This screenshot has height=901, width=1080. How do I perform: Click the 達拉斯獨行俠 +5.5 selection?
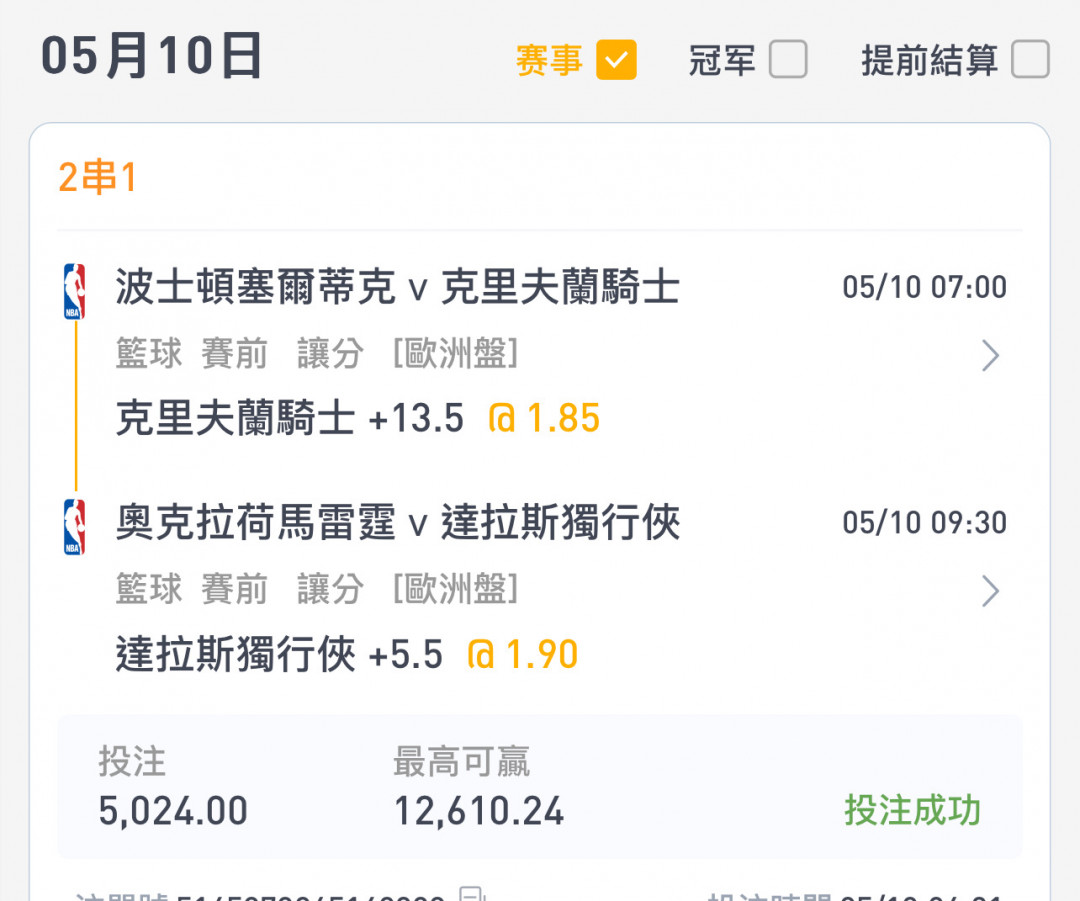click(x=279, y=654)
